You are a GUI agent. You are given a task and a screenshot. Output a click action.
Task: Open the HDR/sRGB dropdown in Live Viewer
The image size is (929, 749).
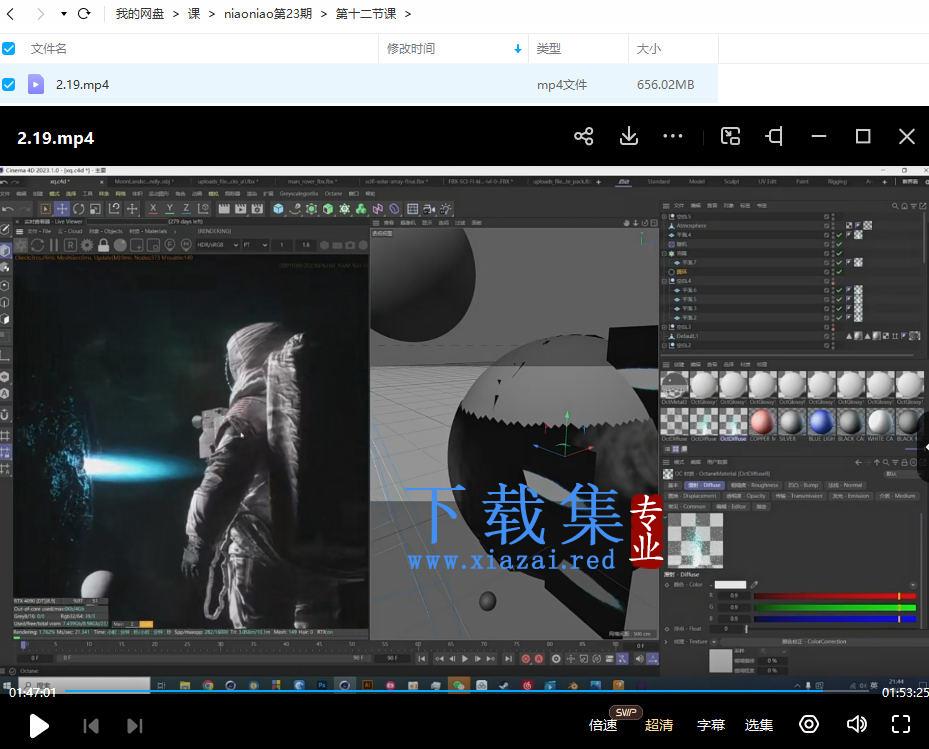pyautogui.click(x=217, y=245)
